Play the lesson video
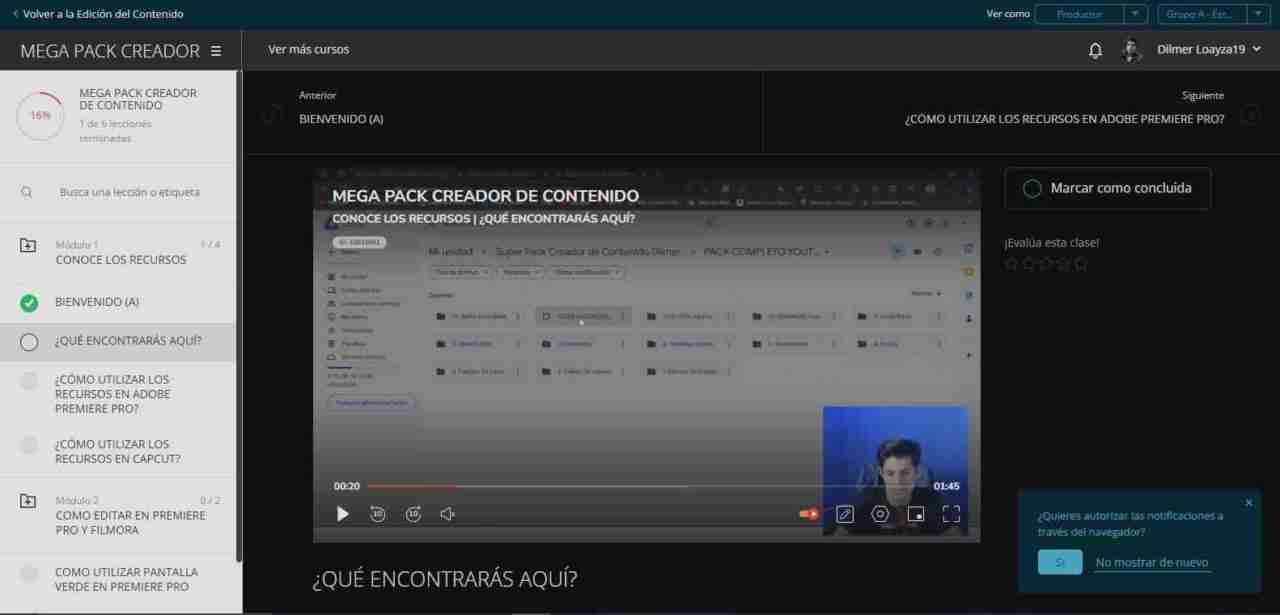This screenshot has width=1280, height=615. tap(342, 513)
